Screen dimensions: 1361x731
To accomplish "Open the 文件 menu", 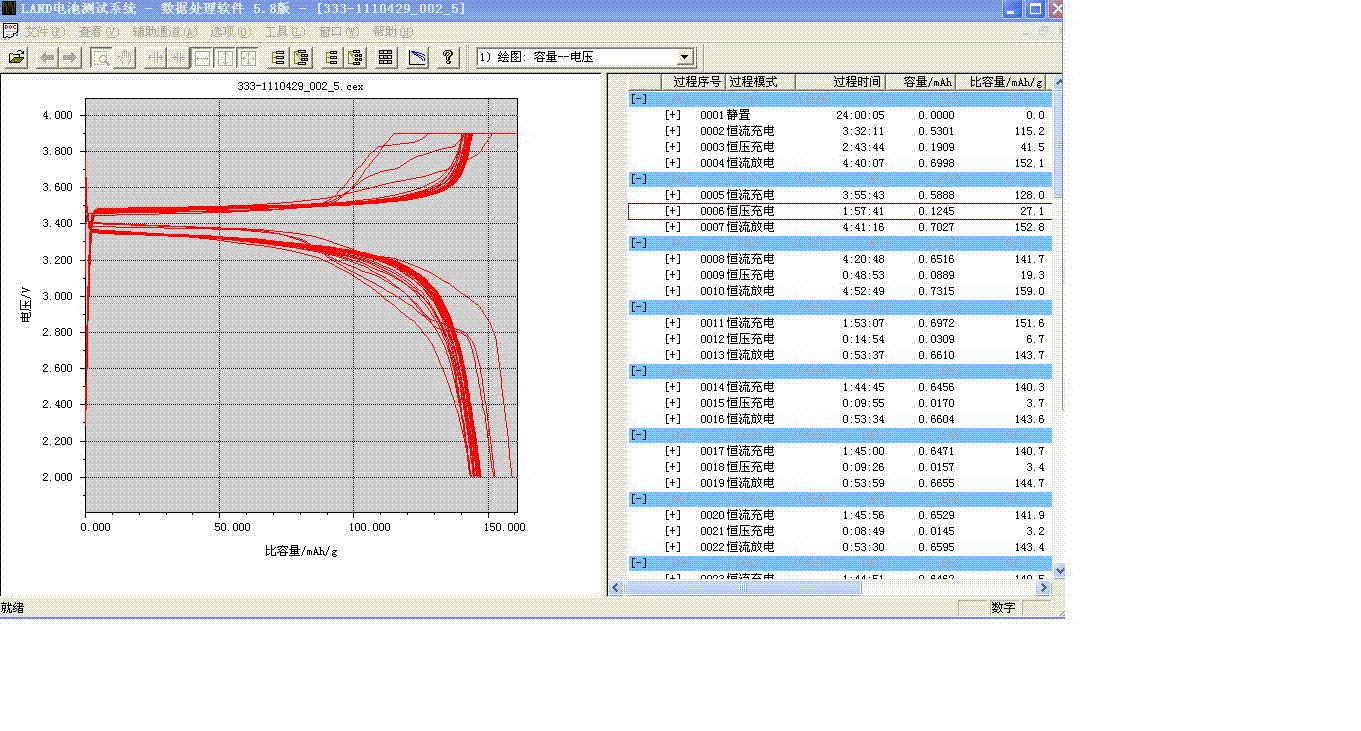I will (x=44, y=32).
